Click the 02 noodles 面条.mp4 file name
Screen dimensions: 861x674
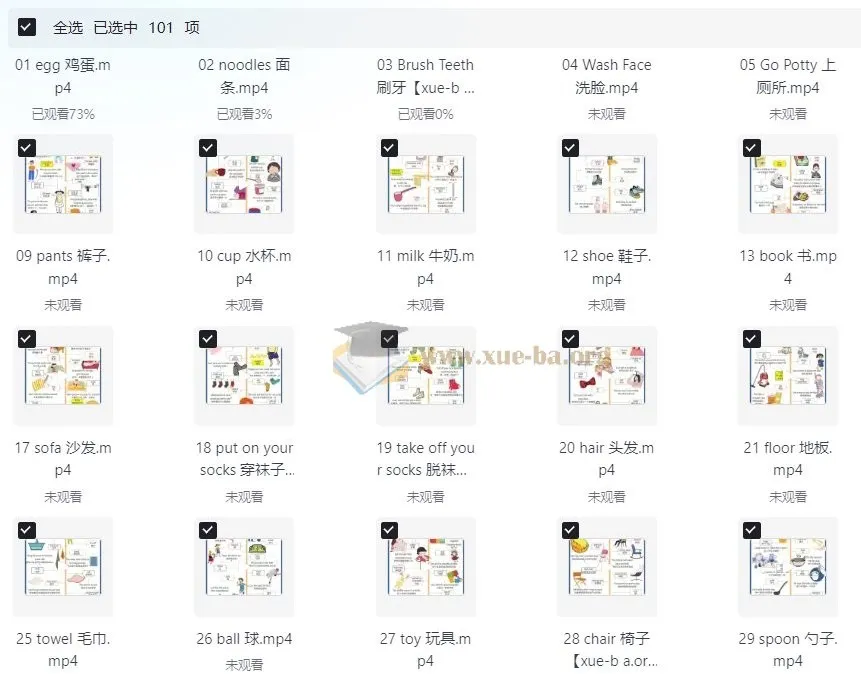click(244, 76)
